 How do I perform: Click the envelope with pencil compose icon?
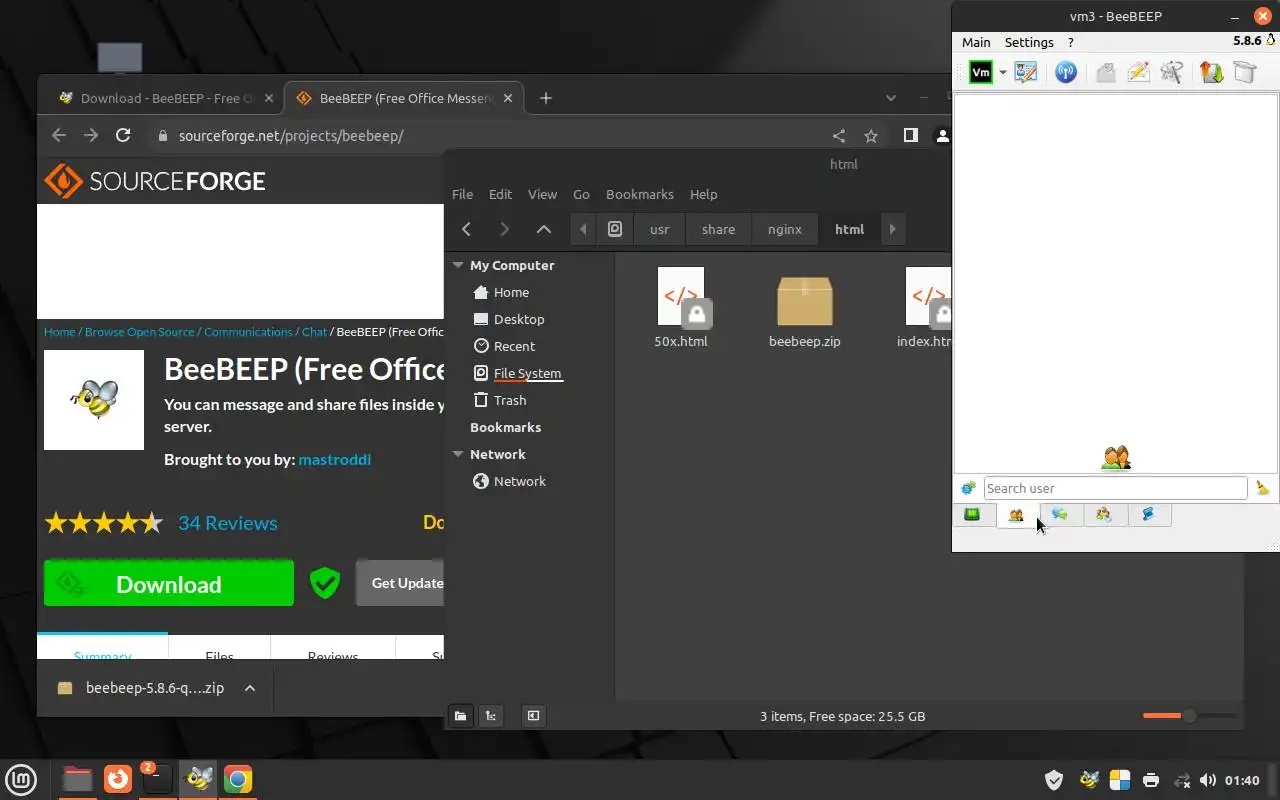coord(1138,72)
